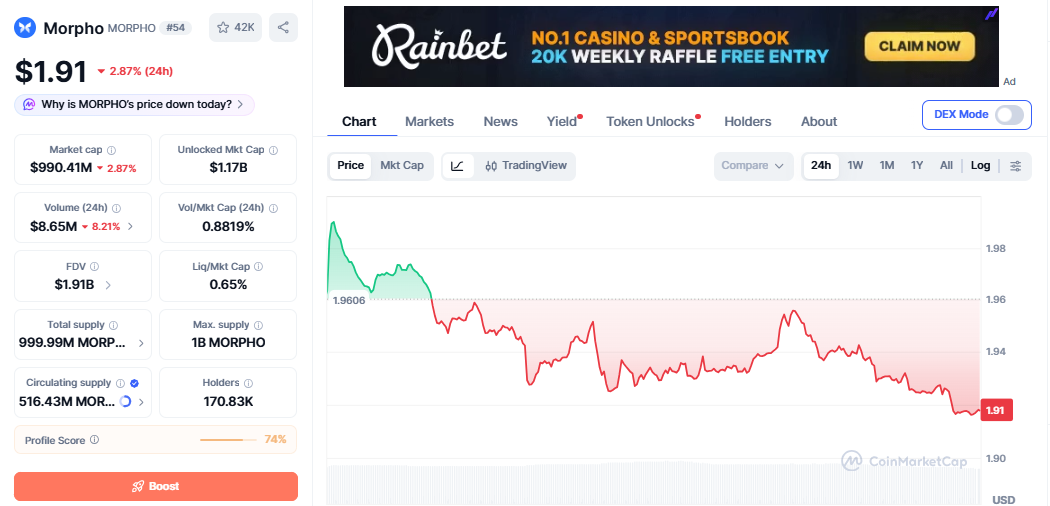Open Liq/Mkt Cap info icon
This screenshot has height=506, width=1050.
point(258,266)
